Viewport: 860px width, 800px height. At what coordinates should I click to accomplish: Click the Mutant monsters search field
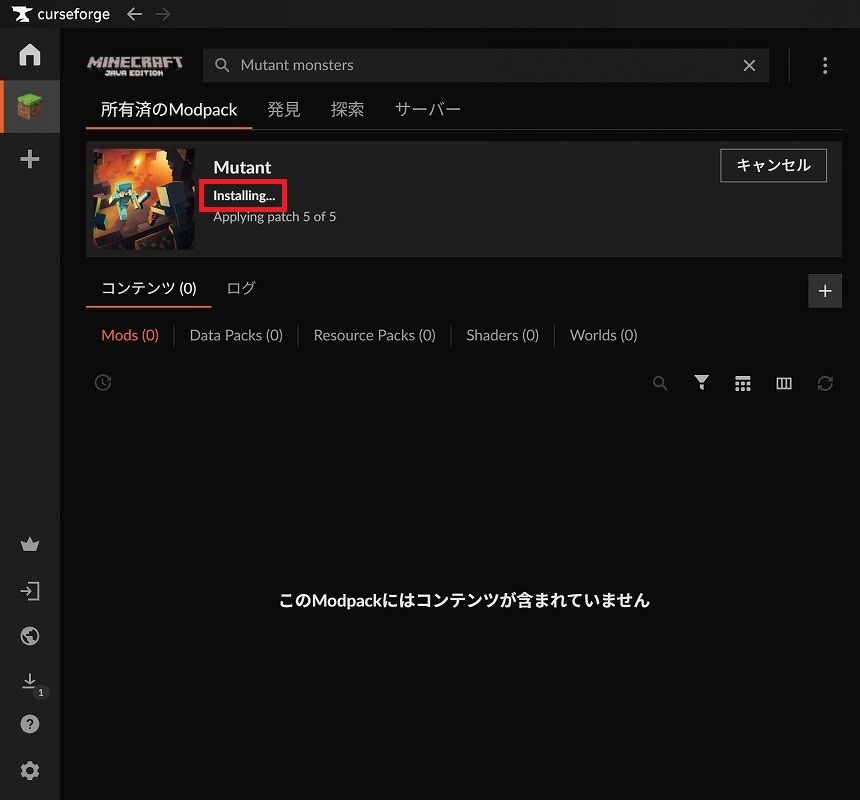480,65
